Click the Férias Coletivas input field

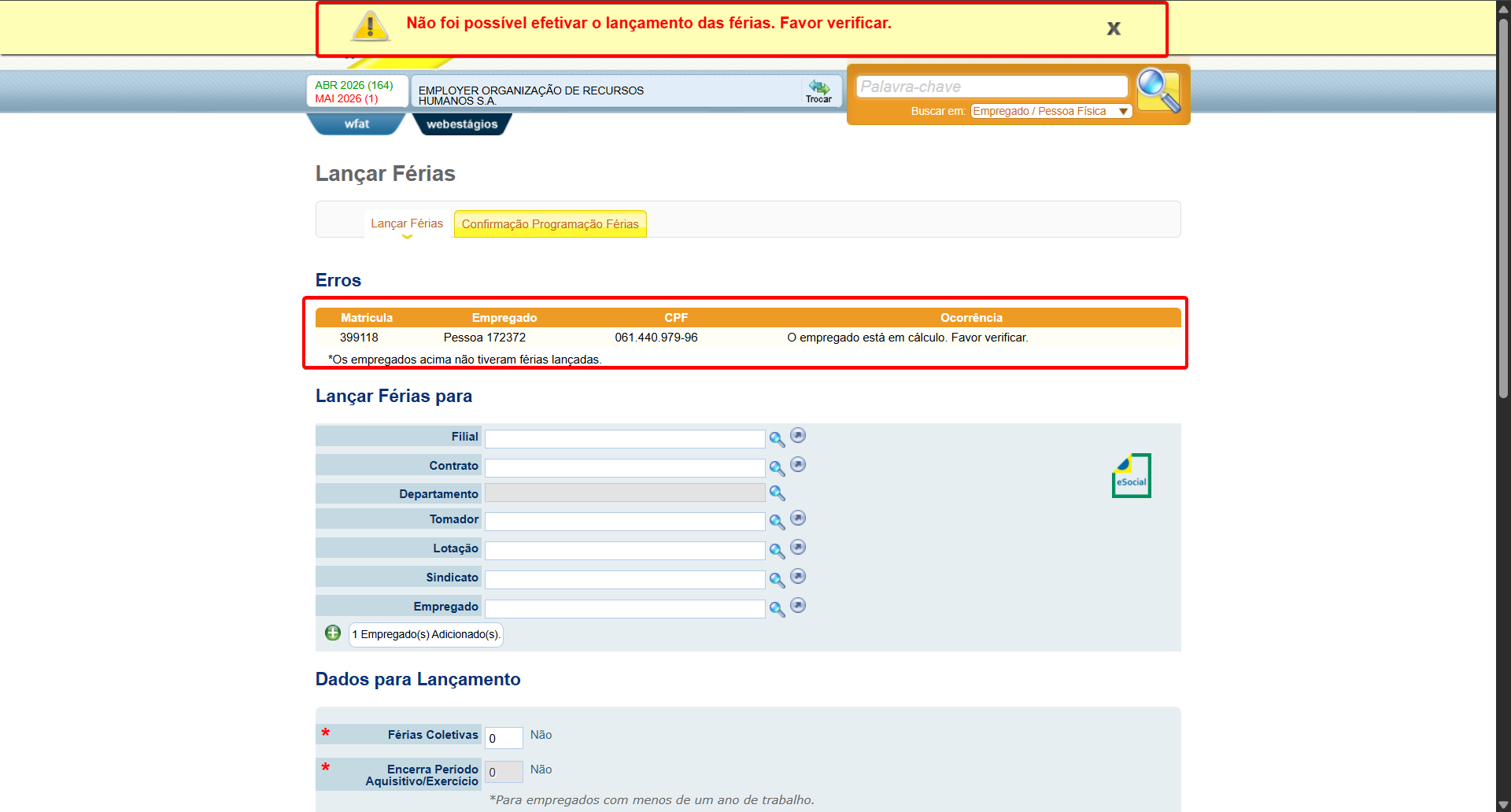[x=504, y=738]
